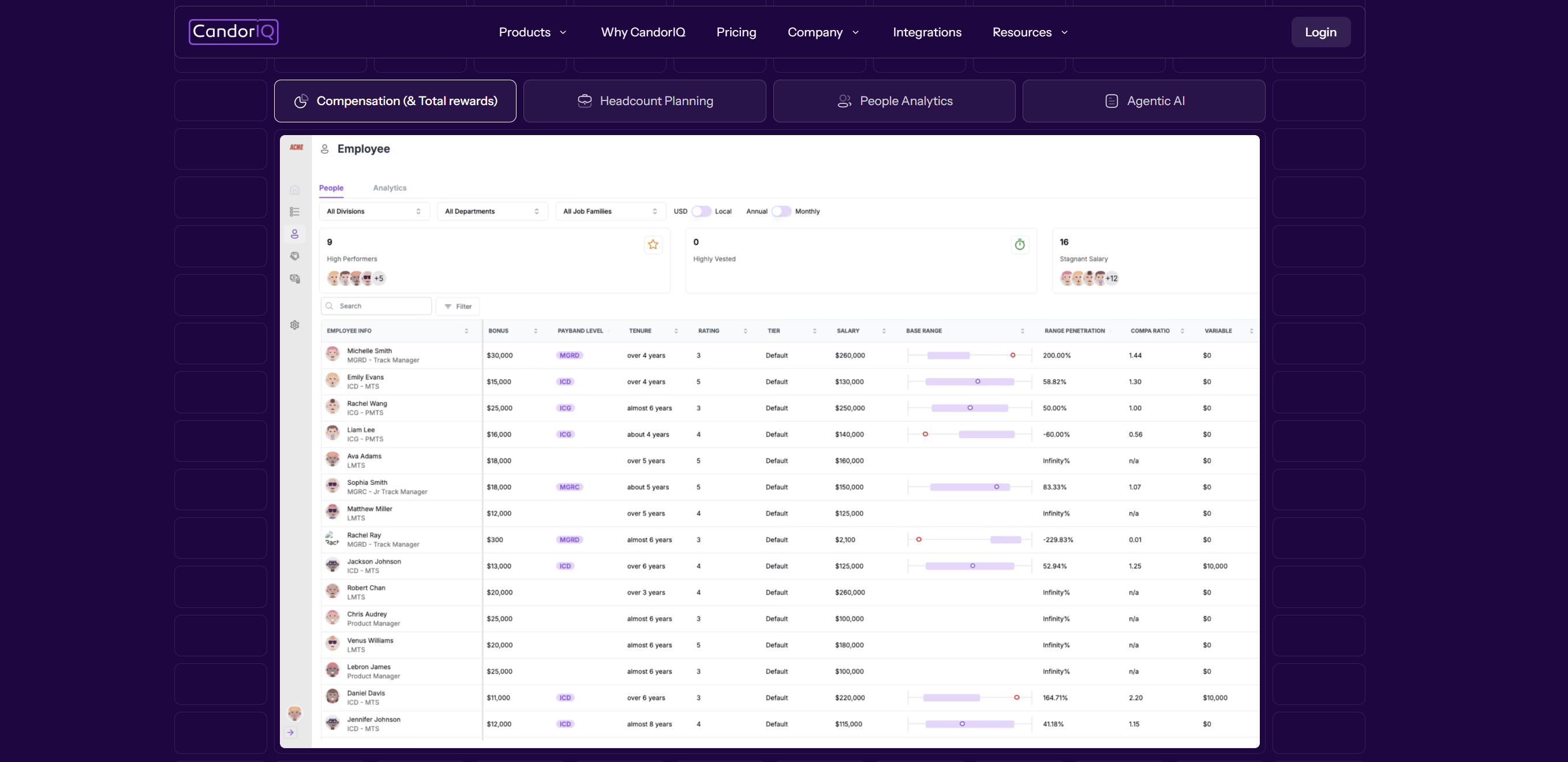Open the All Divisions dropdown

pos(374,211)
